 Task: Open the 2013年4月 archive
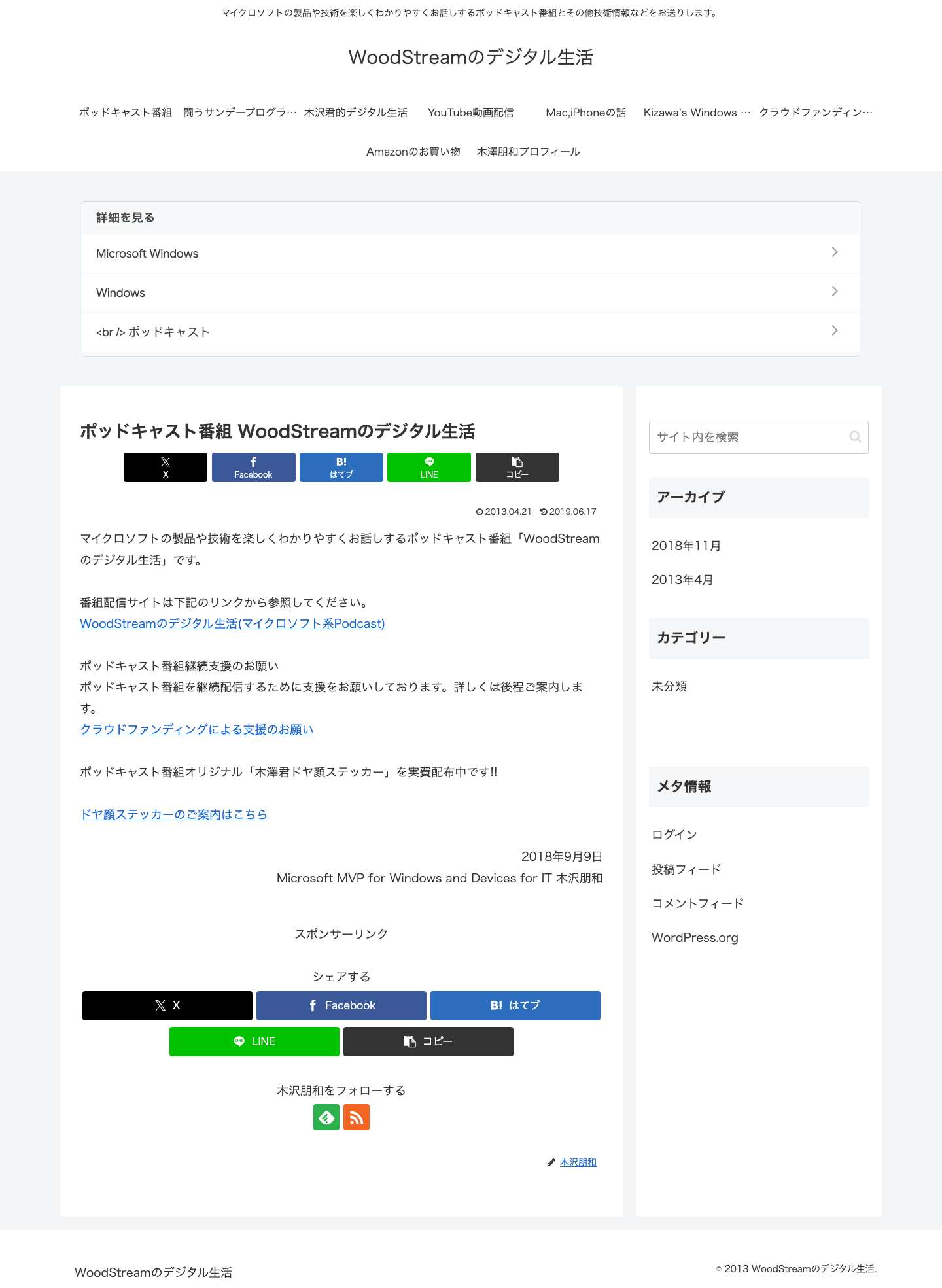pos(682,580)
